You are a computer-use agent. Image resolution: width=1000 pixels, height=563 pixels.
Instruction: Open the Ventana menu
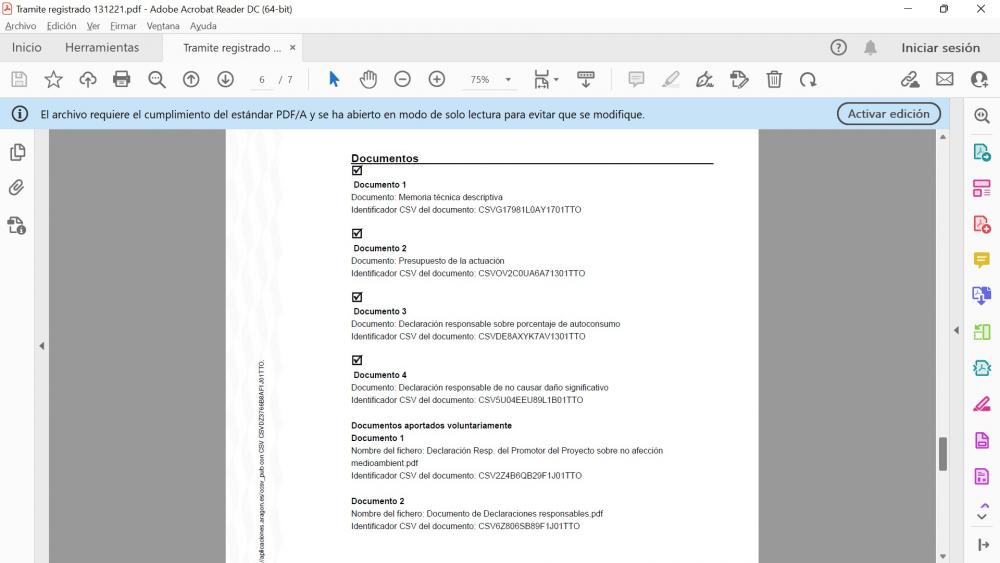point(163,26)
